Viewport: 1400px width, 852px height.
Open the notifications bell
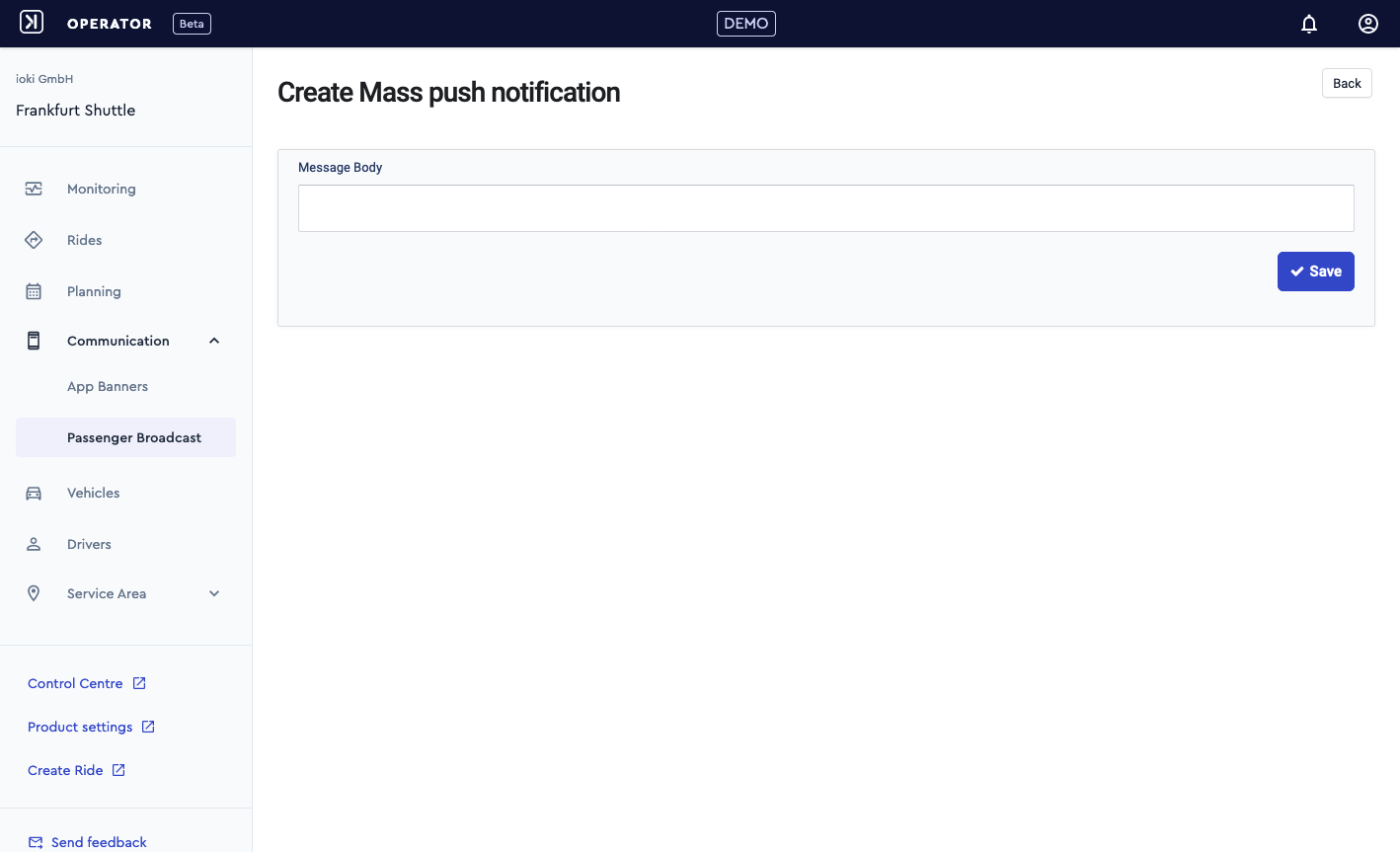pyautogui.click(x=1309, y=24)
